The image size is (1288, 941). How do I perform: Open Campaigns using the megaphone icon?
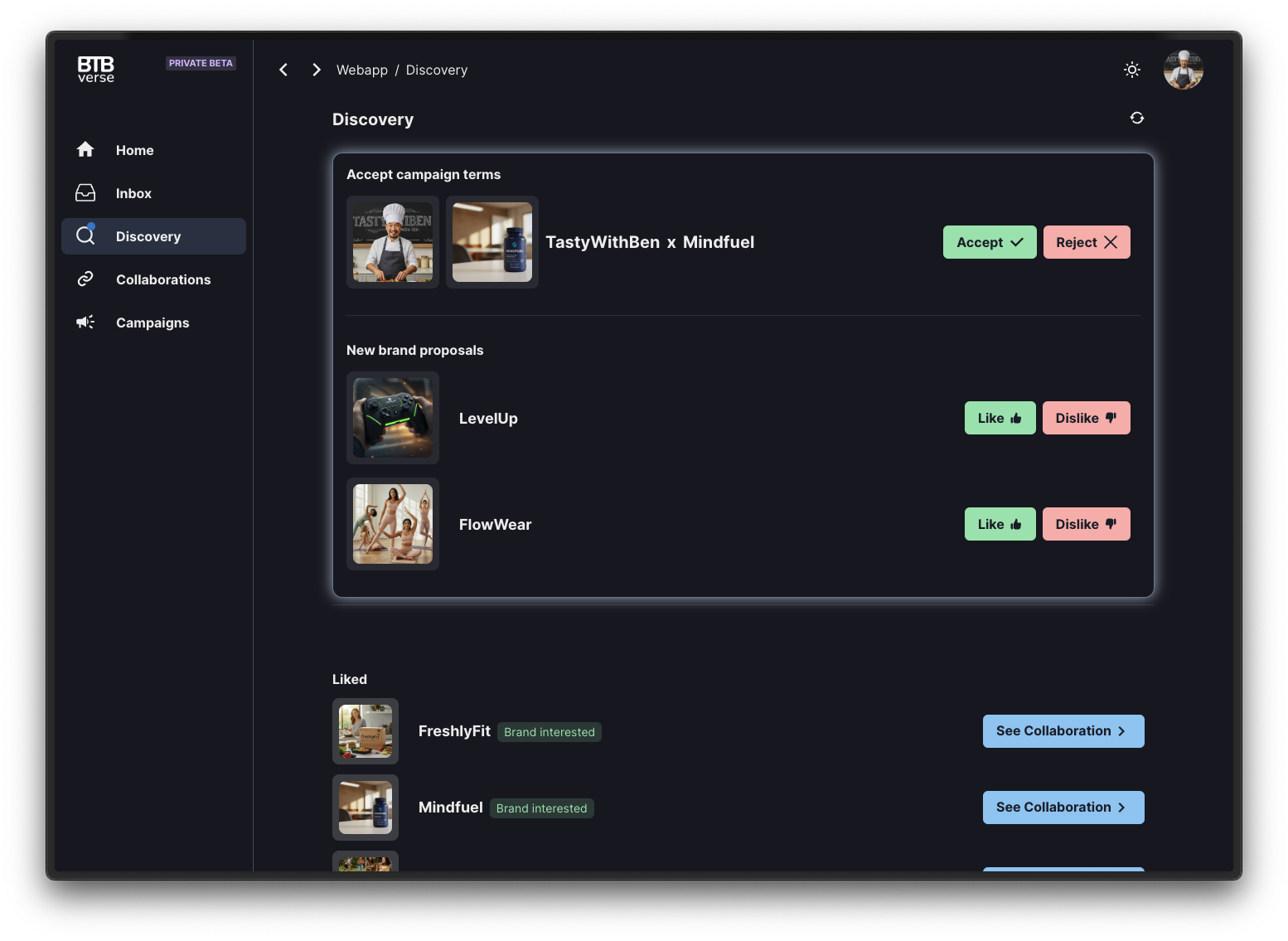tap(85, 322)
